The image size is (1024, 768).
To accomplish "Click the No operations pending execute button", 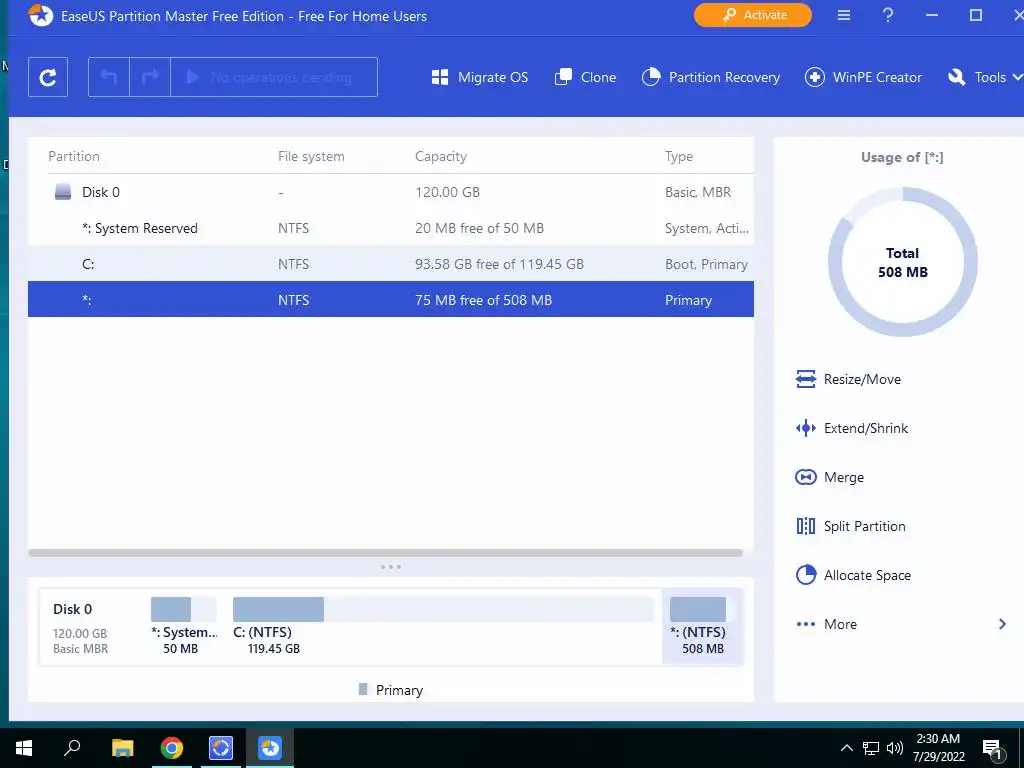I will point(274,77).
